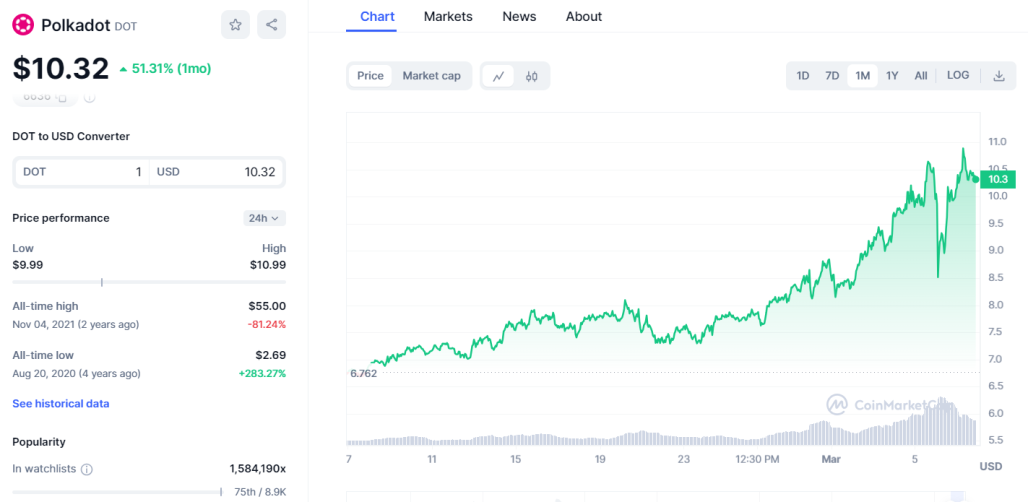The width and height of the screenshot is (1028, 502).
Task: Select the All time range
Action: 921,76
